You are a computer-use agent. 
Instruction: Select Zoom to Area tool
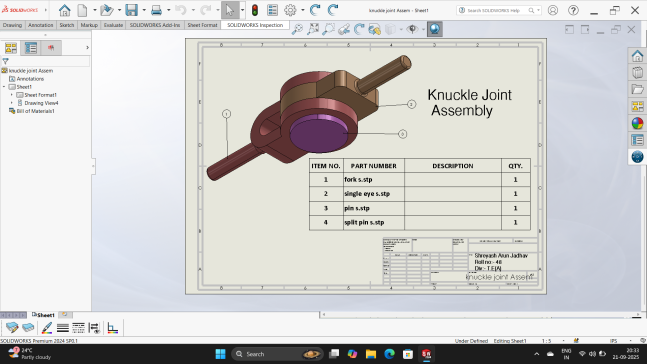[328, 29]
